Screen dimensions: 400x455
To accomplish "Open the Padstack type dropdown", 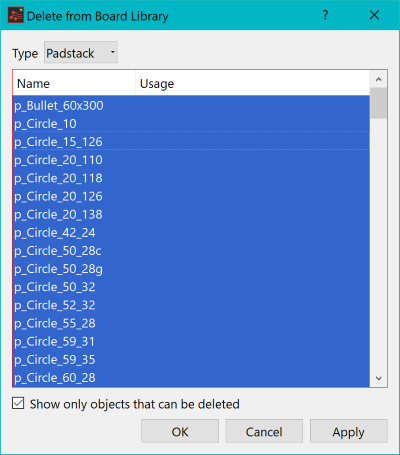I will point(81,53).
